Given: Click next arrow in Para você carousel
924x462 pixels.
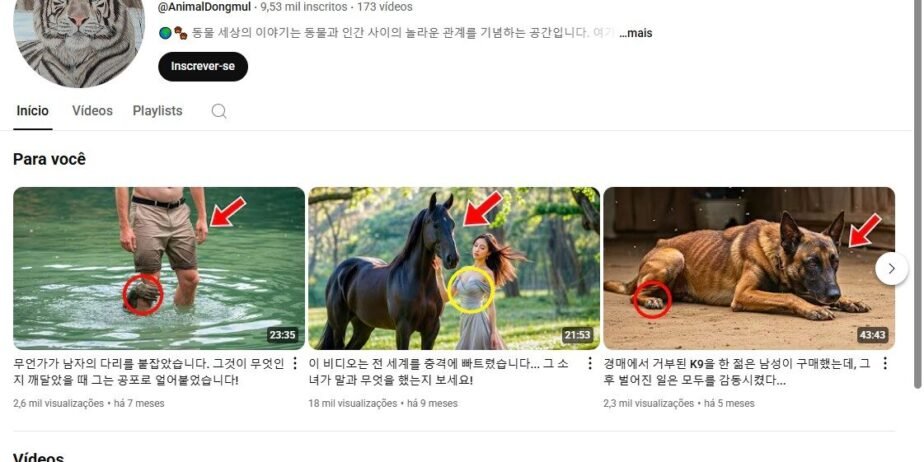Looking at the screenshot, I should tap(891, 269).
